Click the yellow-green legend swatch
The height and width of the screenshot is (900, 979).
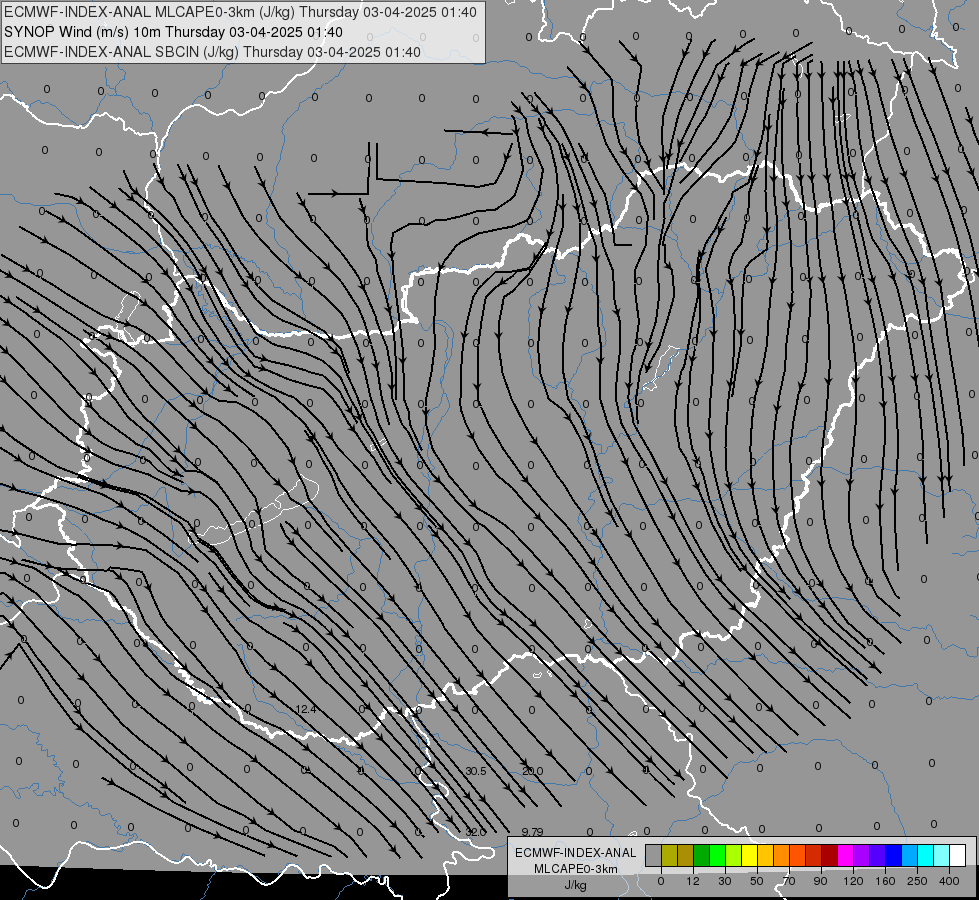[733, 855]
